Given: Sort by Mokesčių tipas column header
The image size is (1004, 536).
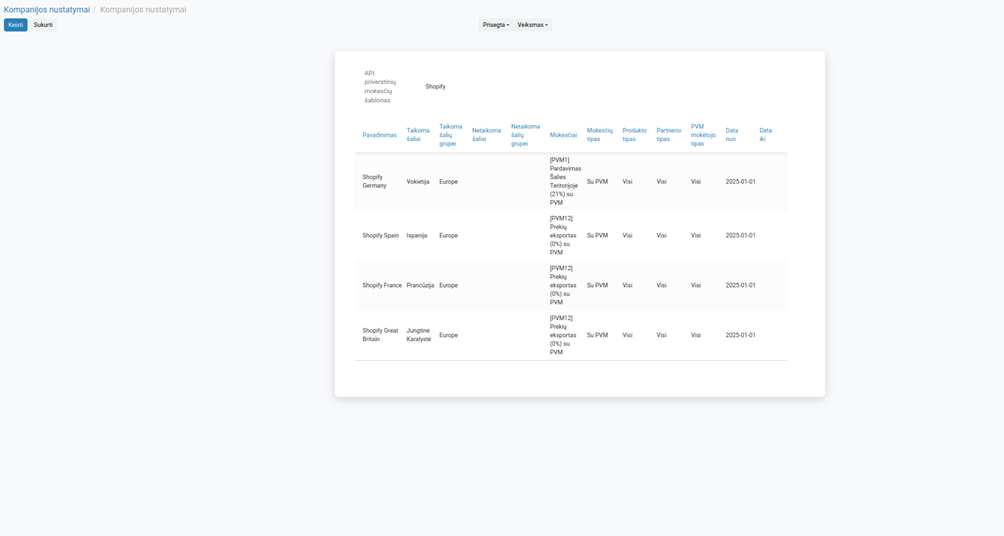Looking at the screenshot, I should 600,134.
